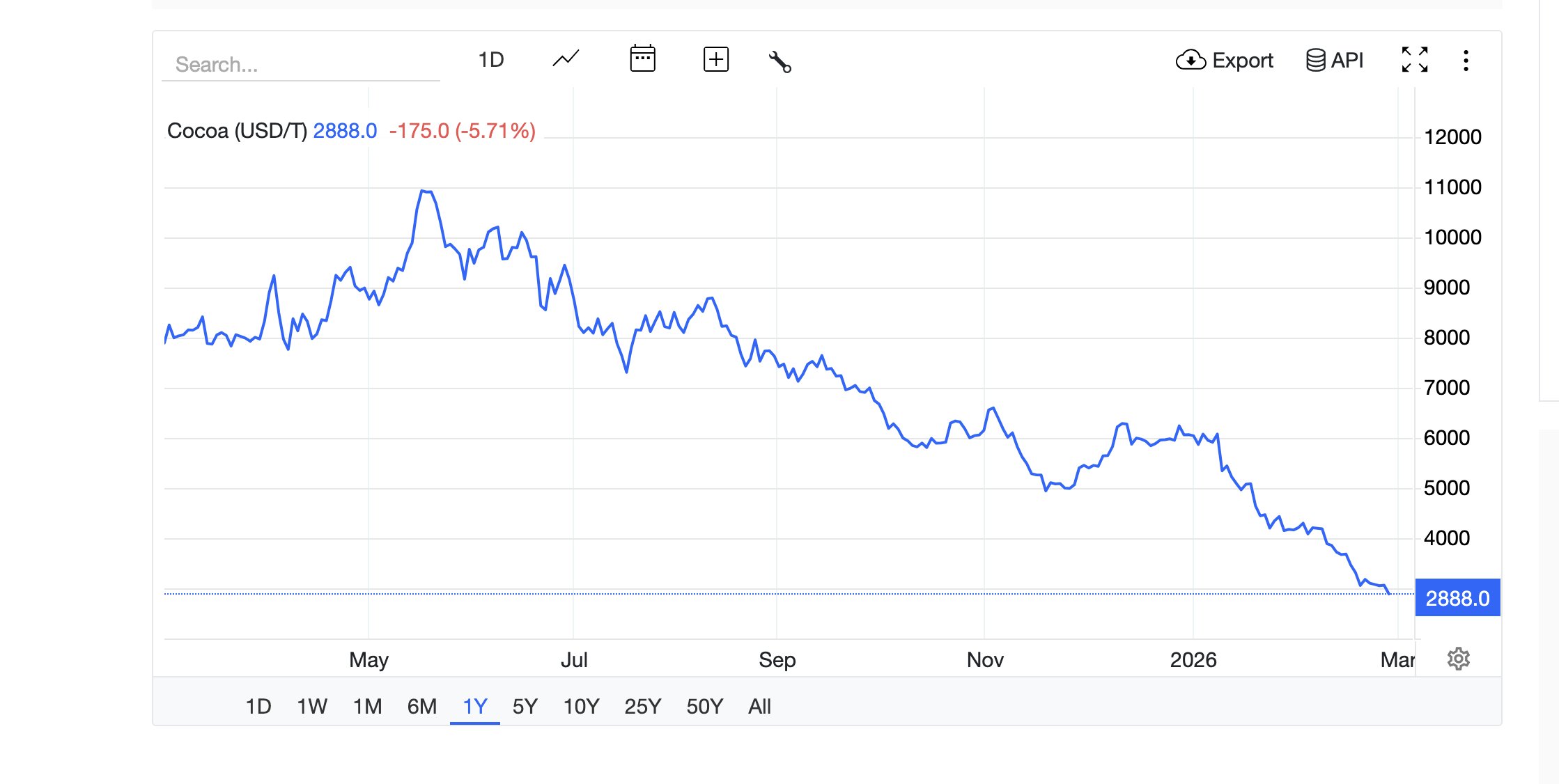Select the 50Y time range
This screenshot has height=784, width=1559.
point(704,707)
